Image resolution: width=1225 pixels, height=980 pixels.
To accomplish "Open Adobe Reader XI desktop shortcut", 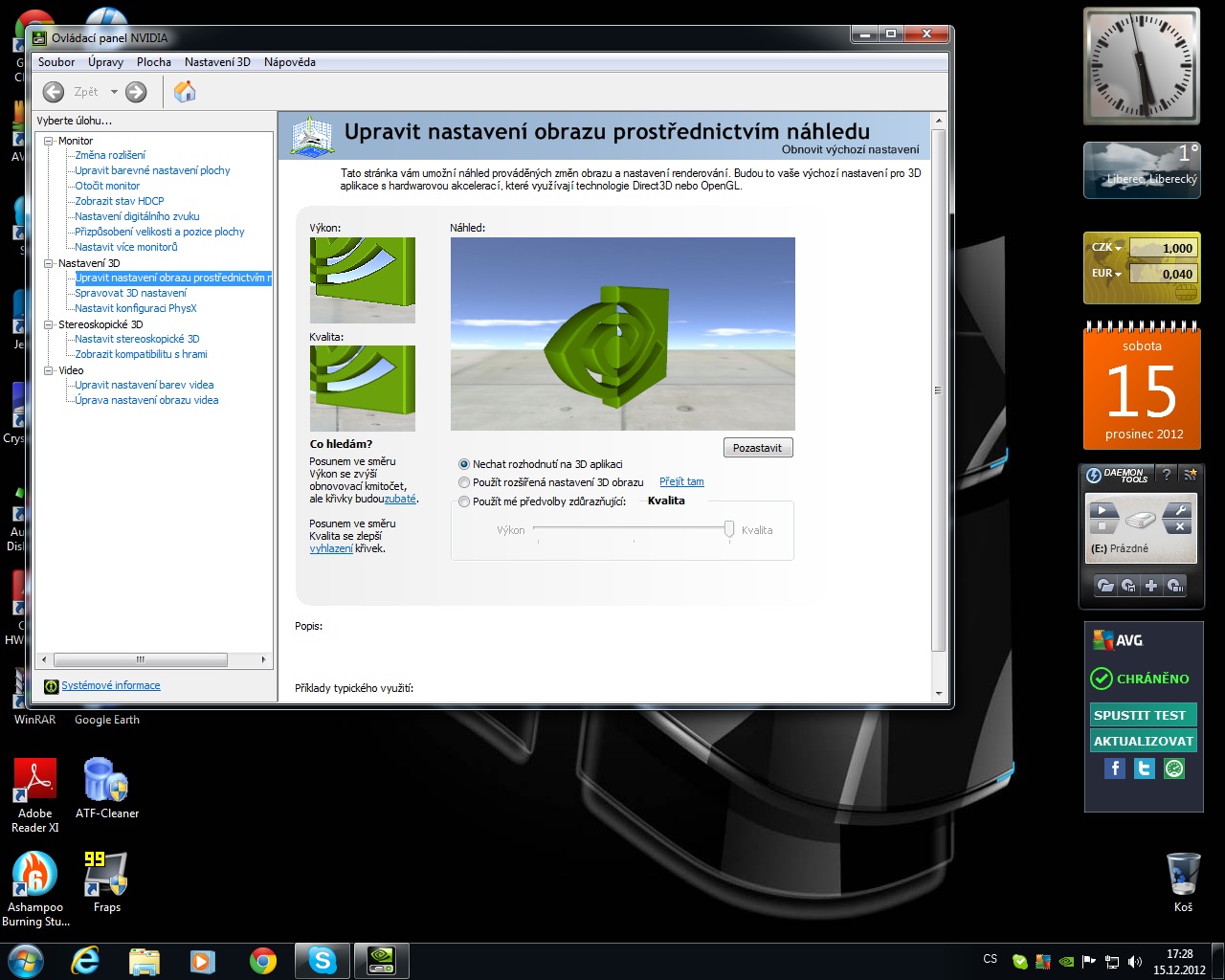I will [35, 795].
